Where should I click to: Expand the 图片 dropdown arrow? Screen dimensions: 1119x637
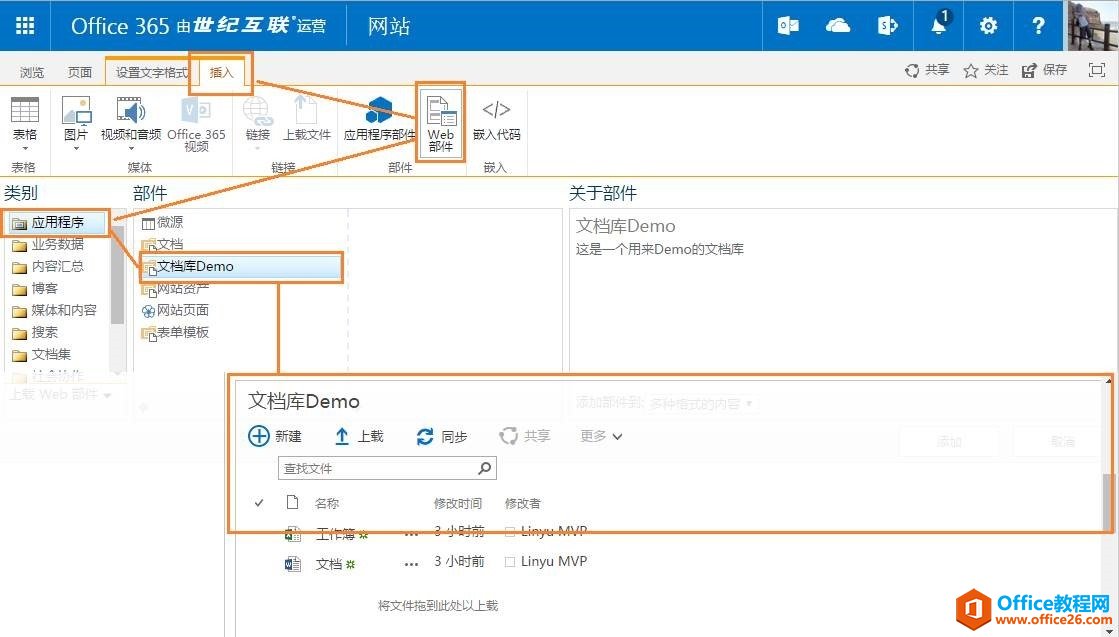[76, 148]
